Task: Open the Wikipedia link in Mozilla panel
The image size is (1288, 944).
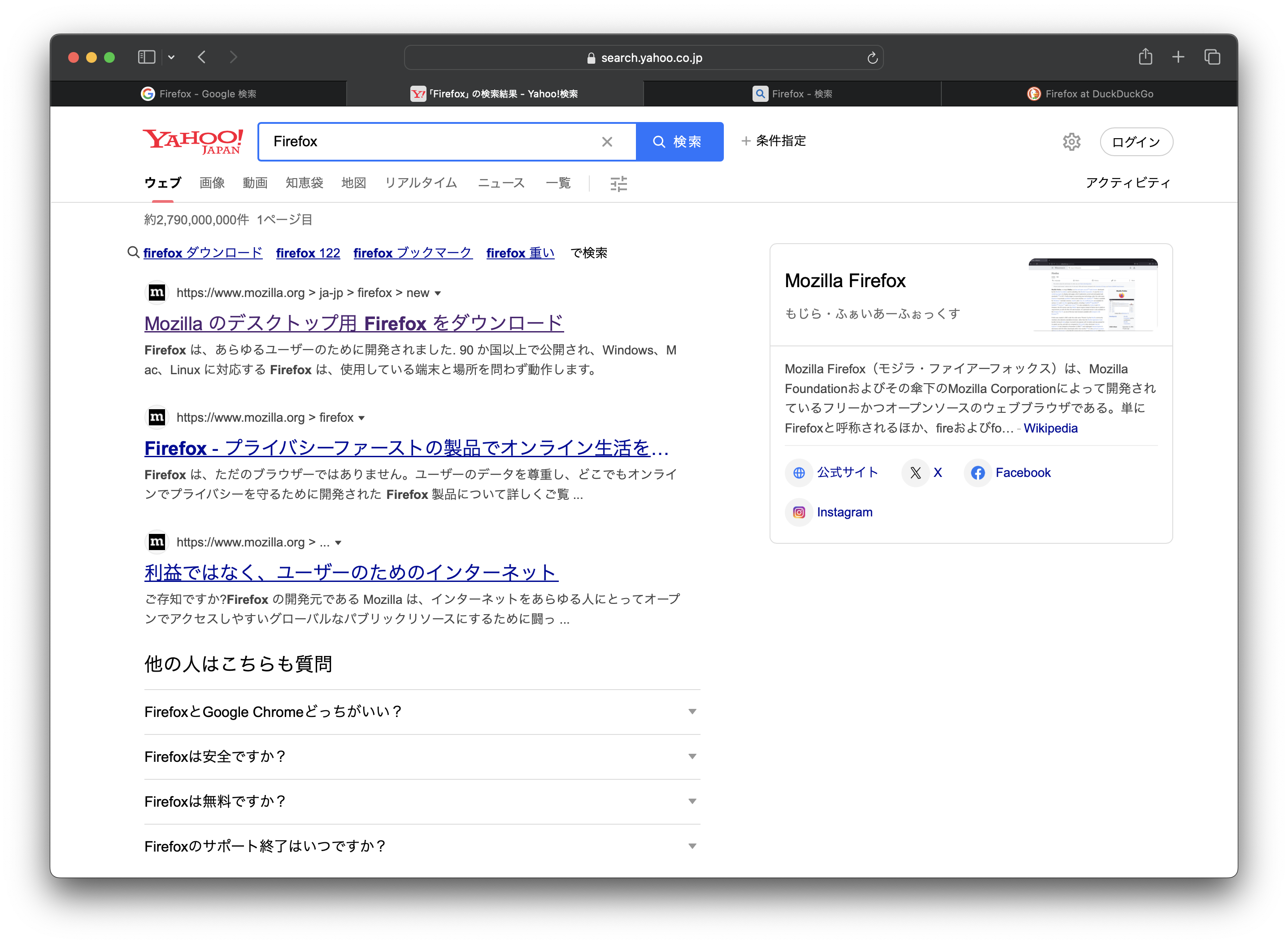Action: click(1050, 428)
